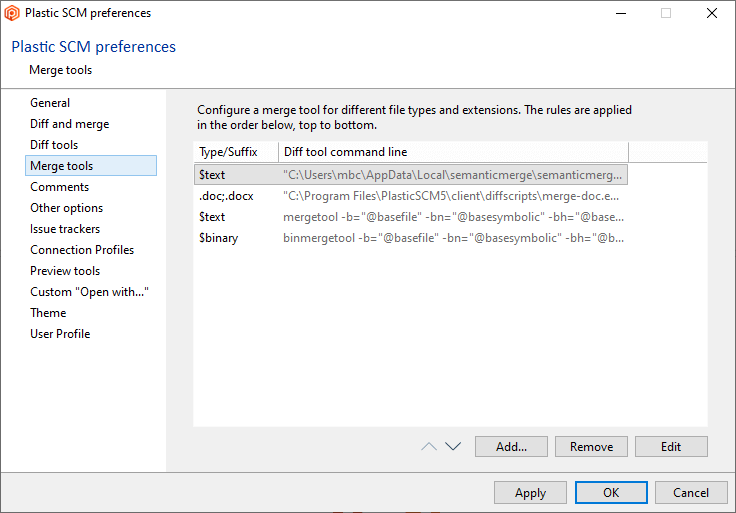Screen dimensions: 736x513
Task: Edit the selected merge rule
Action: click(x=671, y=446)
